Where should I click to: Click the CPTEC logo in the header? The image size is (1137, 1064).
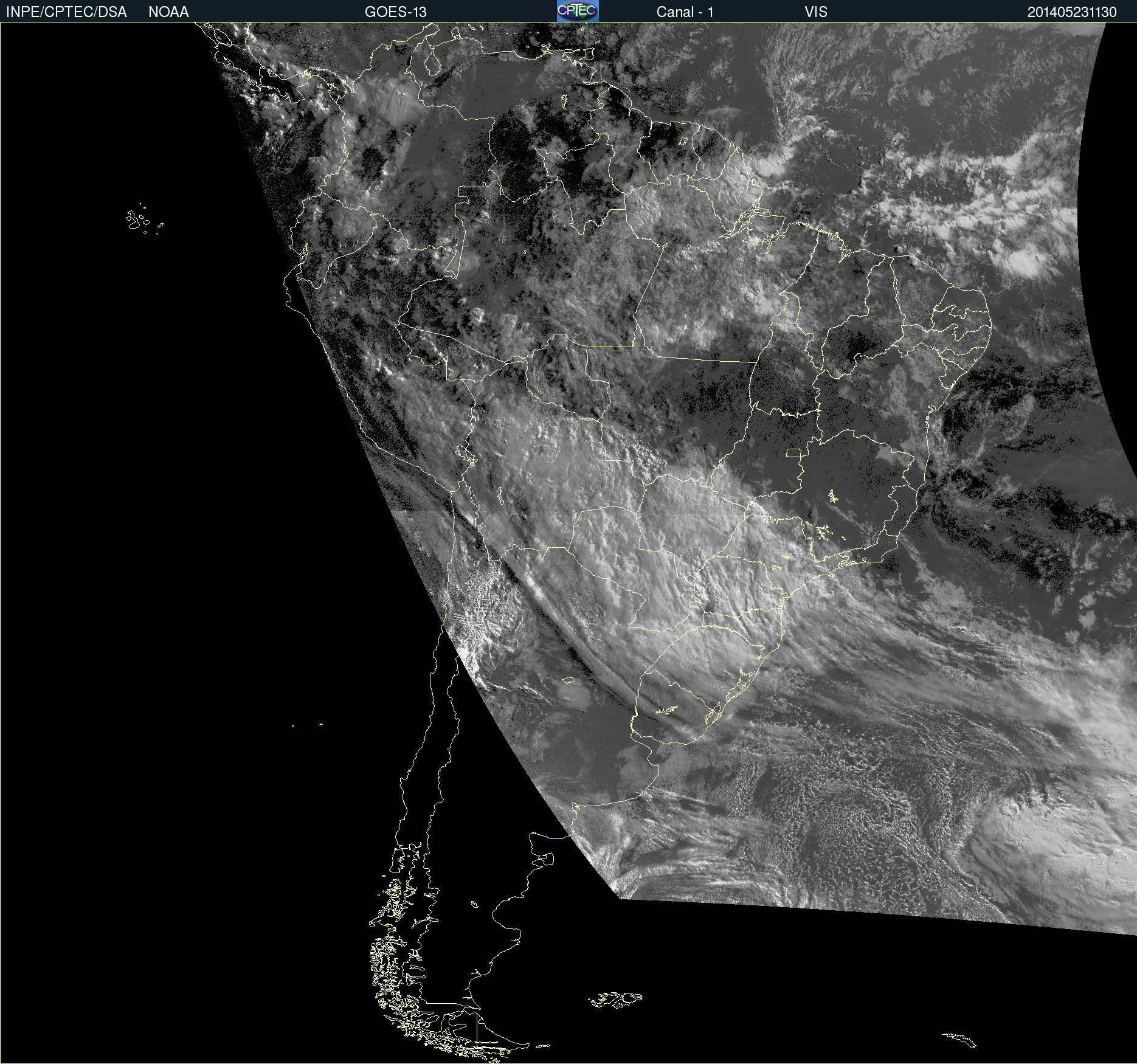[578, 11]
